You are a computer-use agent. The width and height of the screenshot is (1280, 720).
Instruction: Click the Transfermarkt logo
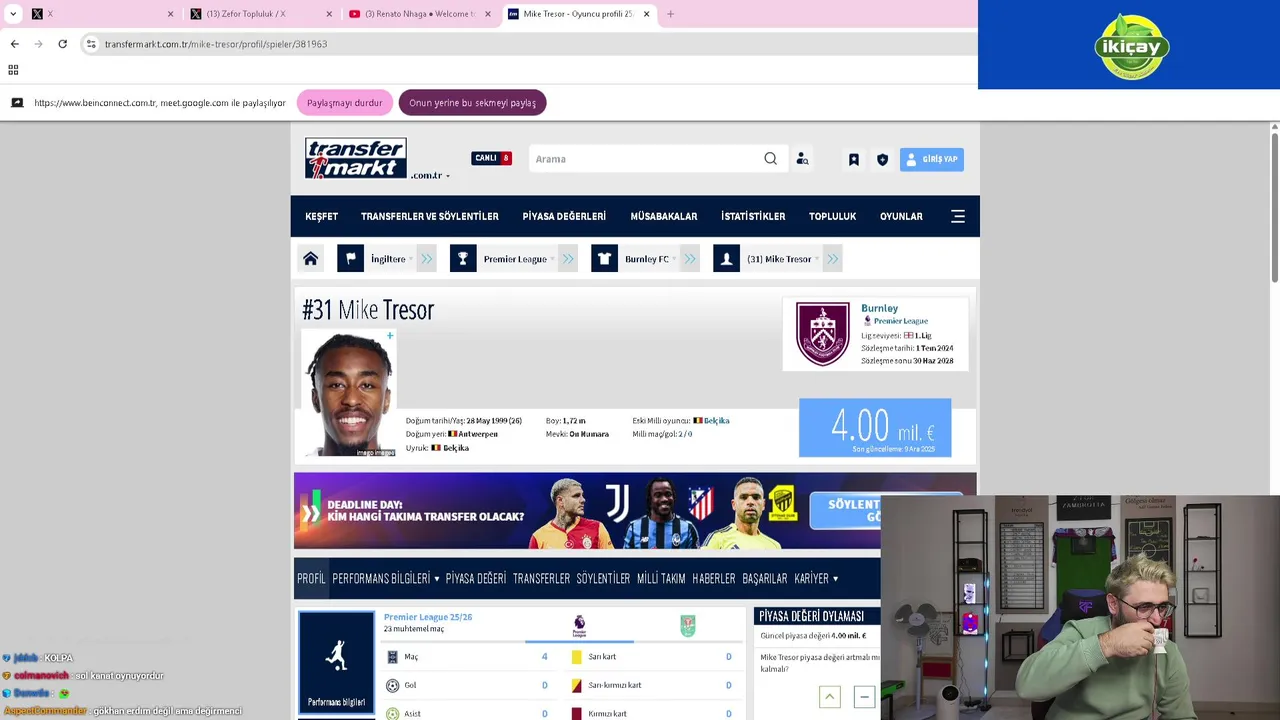[x=355, y=158]
